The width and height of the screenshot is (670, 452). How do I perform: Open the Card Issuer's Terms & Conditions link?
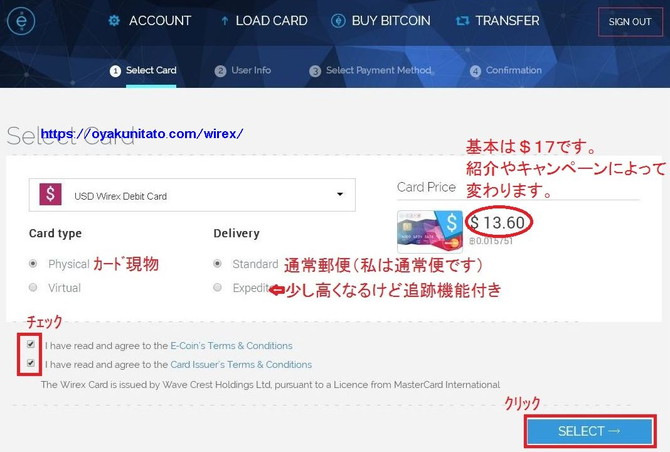click(241, 364)
